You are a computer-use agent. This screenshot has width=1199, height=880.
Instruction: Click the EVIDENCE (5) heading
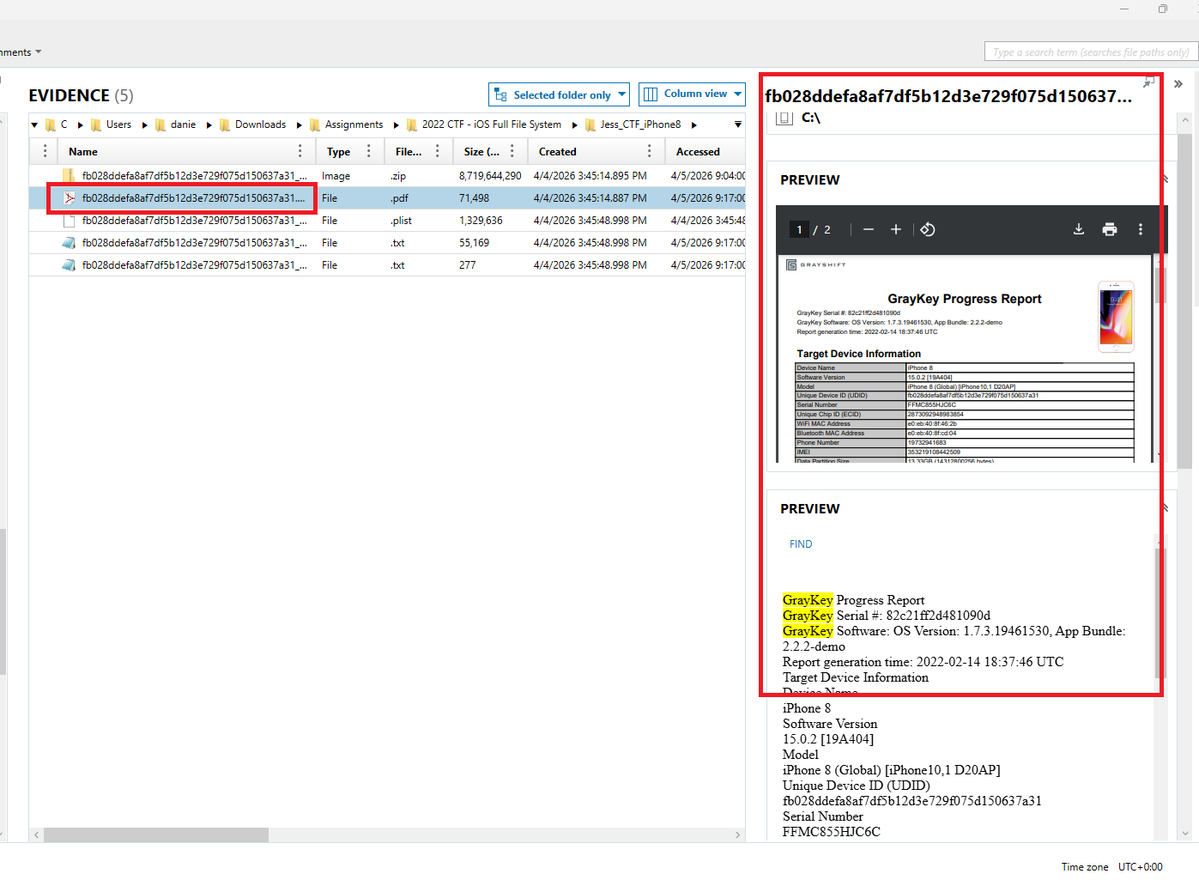point(81,96)
